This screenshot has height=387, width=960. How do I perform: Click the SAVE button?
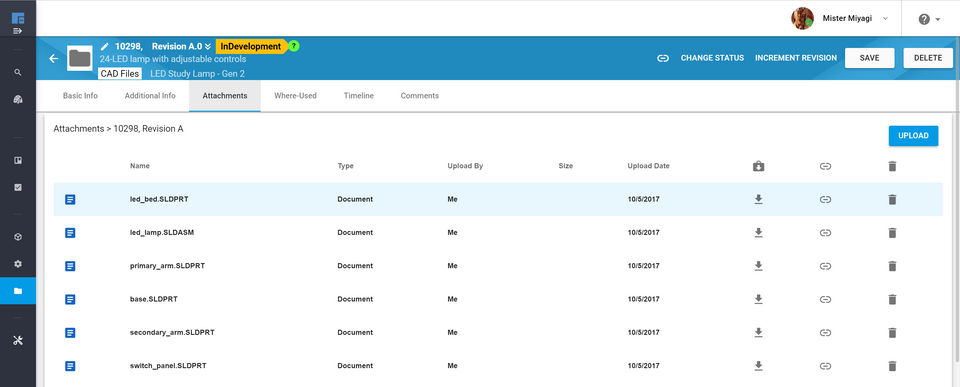pos(869,58)
